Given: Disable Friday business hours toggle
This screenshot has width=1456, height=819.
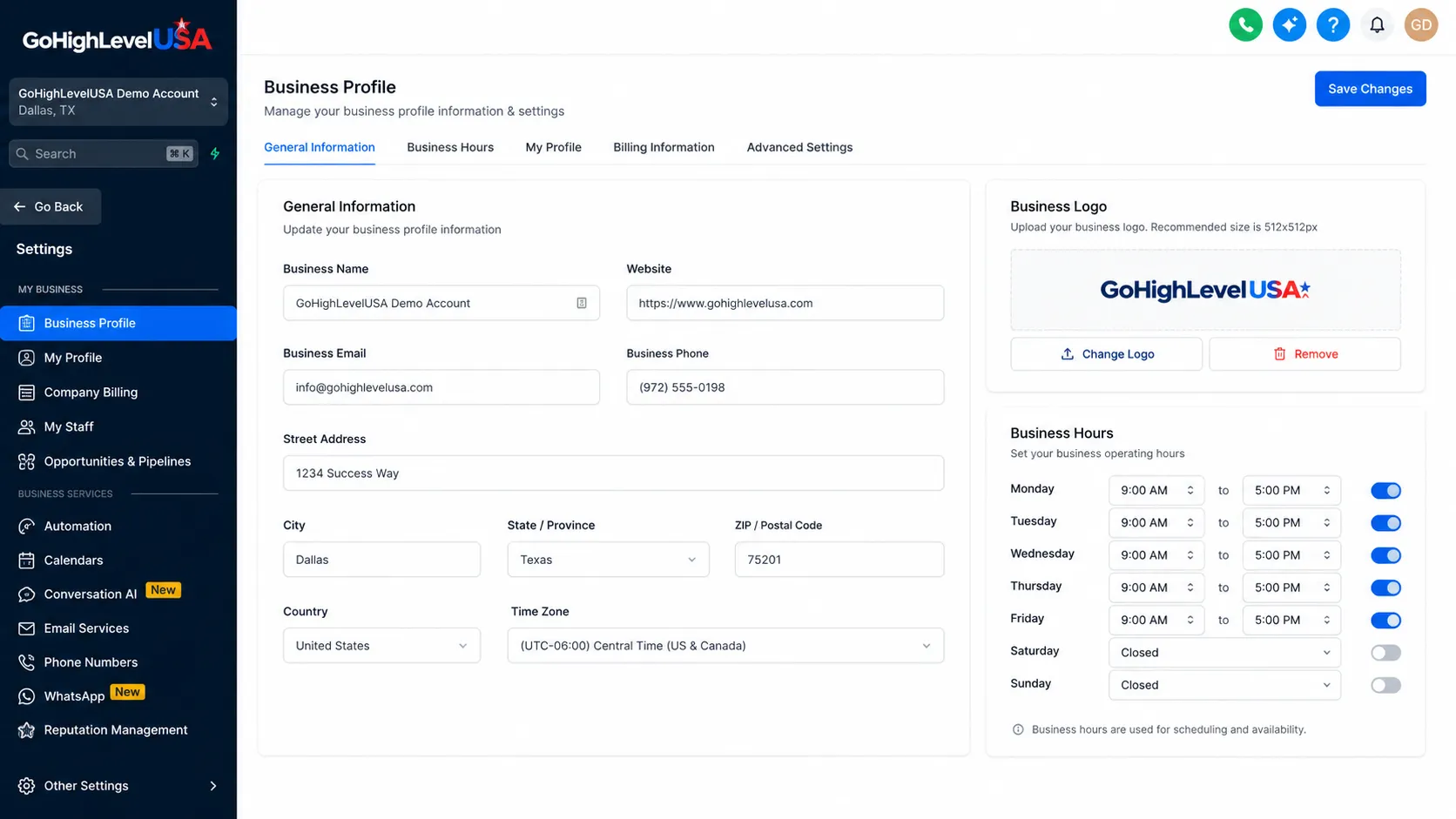Looking at the screenshot, I should coord(1385,621).
